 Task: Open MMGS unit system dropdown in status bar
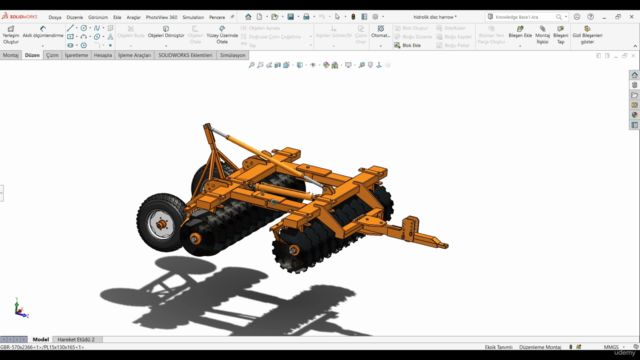[x=624, y=347]
